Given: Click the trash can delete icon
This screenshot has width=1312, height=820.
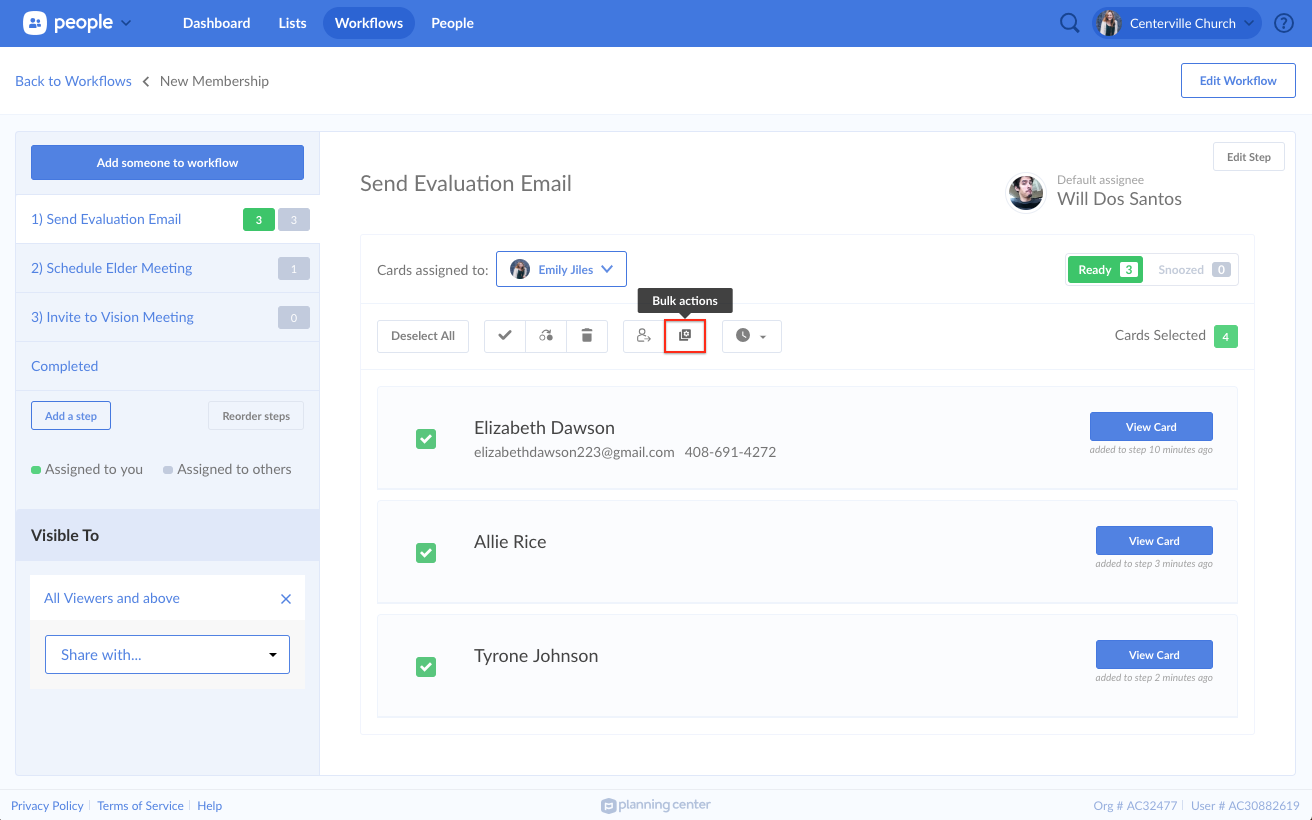Looking at the screenshot, I should click(587, 336).
